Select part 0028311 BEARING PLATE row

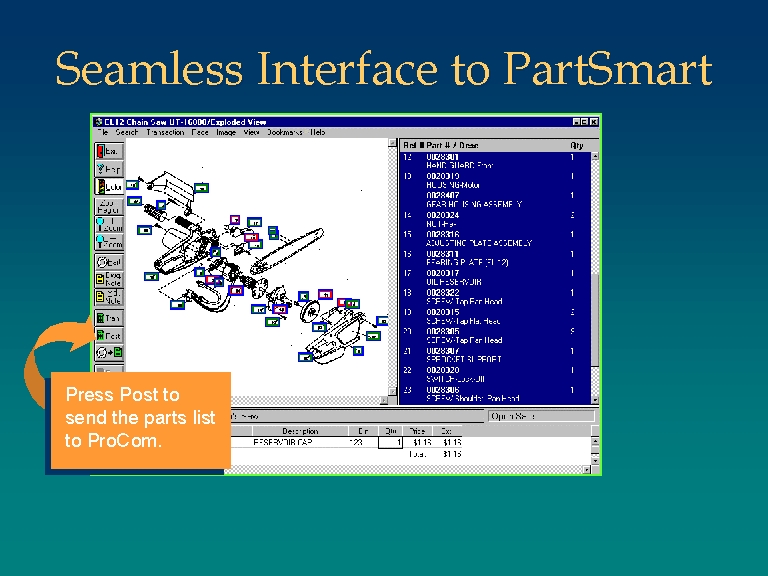[x=496, y=258]
